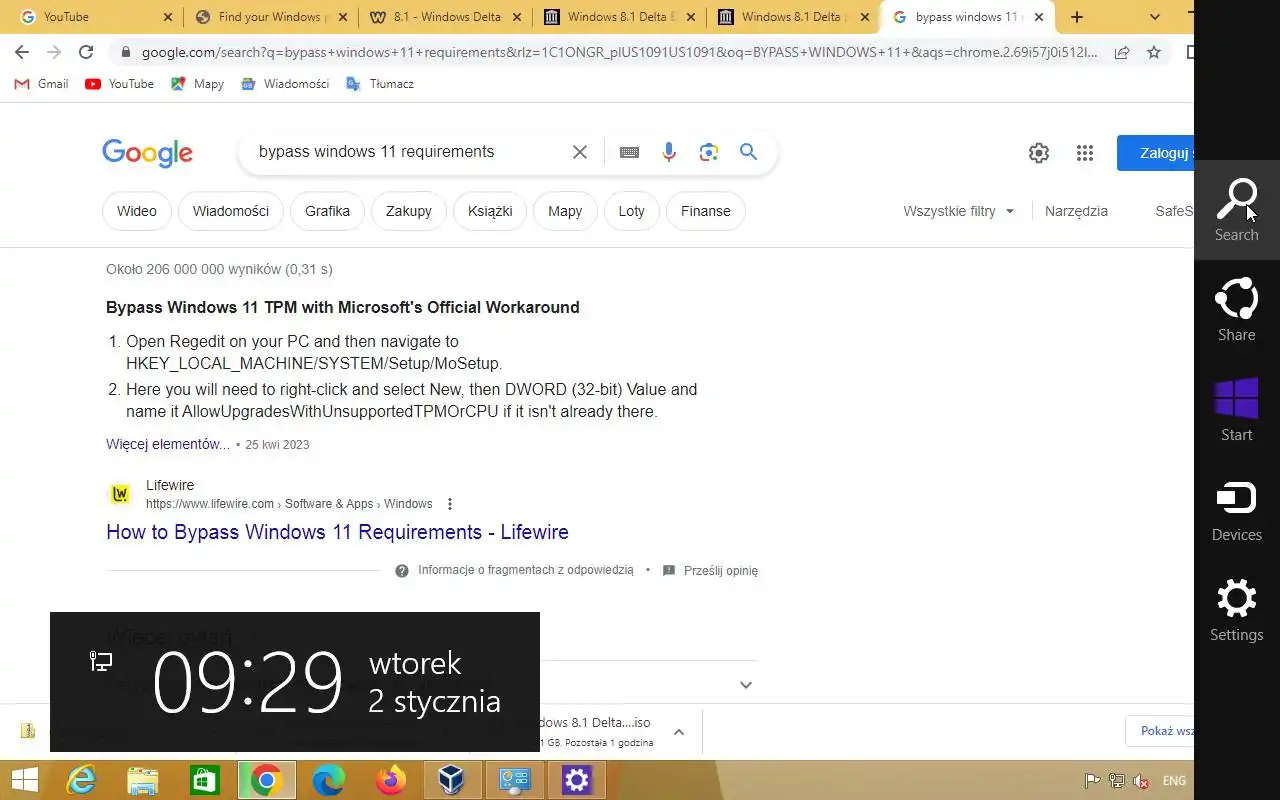Start a voice search with the microphone
Screen dimensions: 1280x800
point(669,152)
